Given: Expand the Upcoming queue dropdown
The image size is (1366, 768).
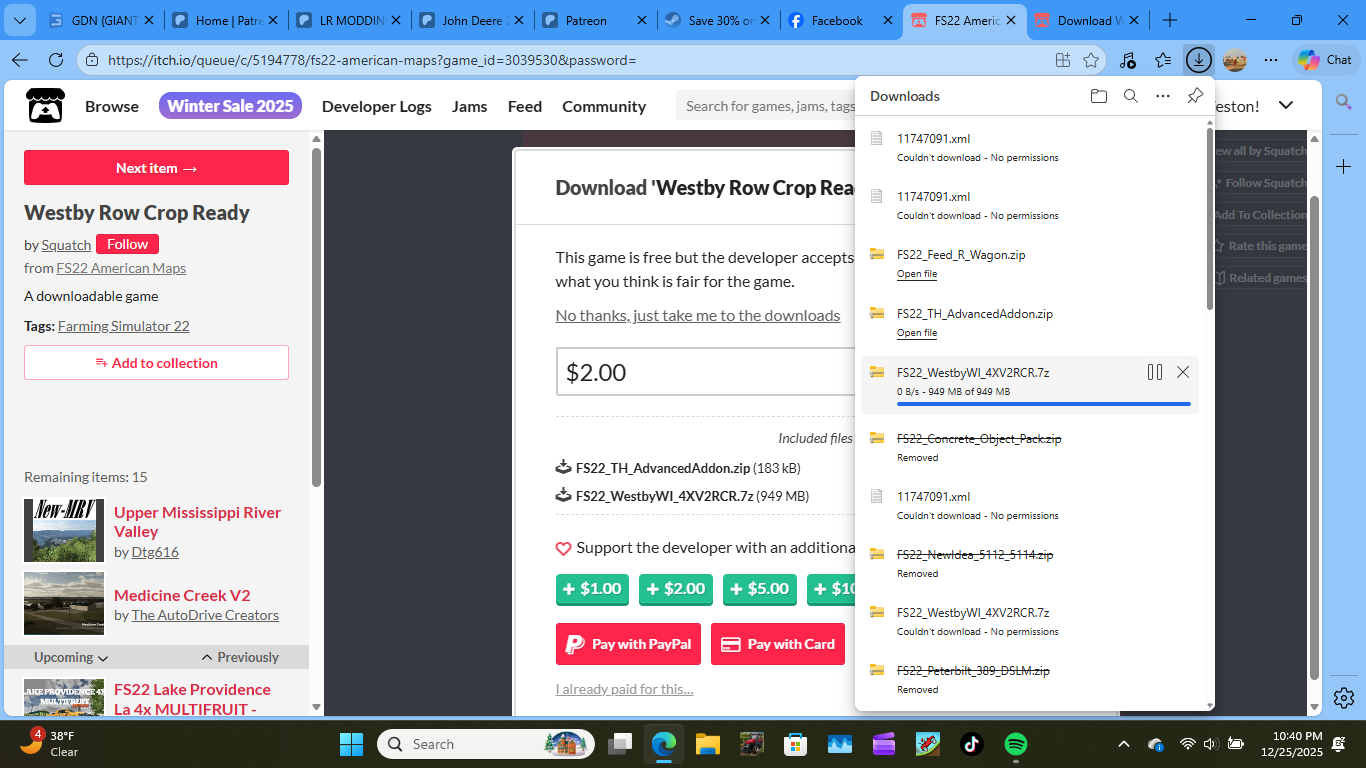Looking at the screenshot, I should click(x=71, y=657).
